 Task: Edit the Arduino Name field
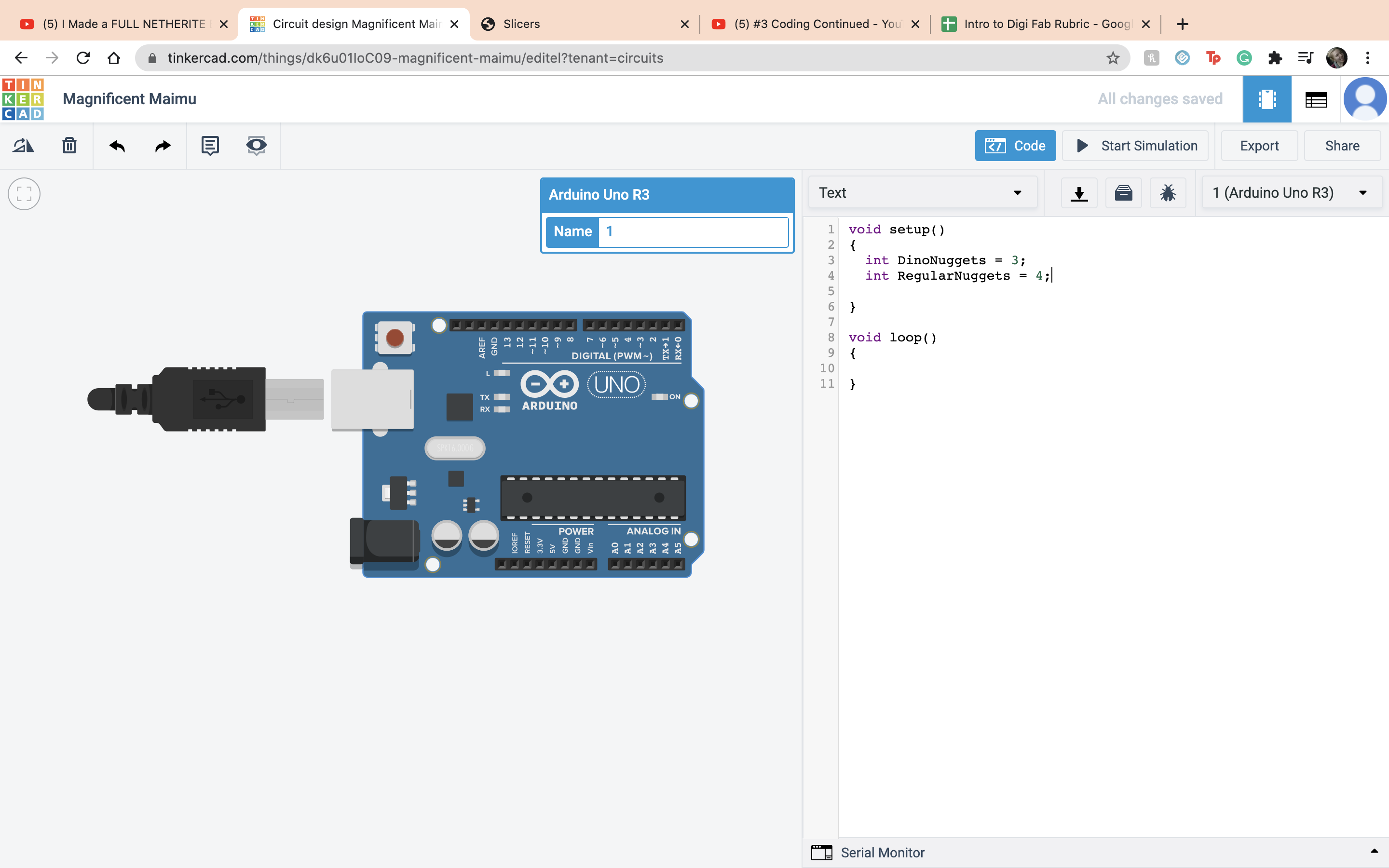[693, 232]
